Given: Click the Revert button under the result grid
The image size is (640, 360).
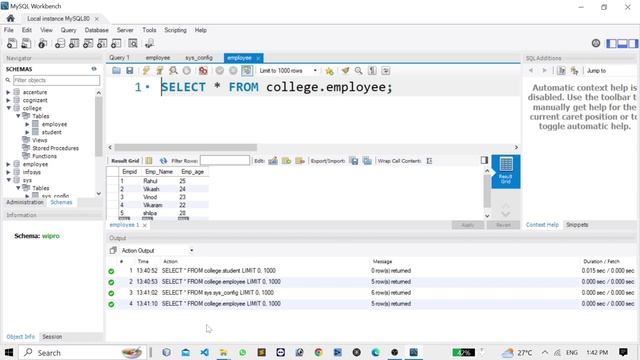Looking at the screenshot, I should [503, 225].
